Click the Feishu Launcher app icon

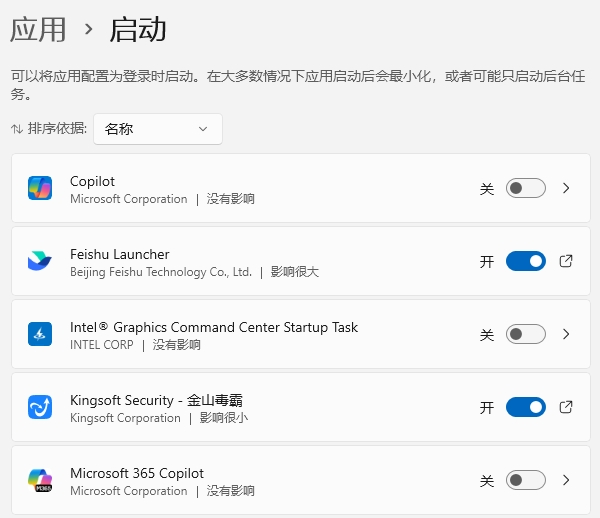40,261
